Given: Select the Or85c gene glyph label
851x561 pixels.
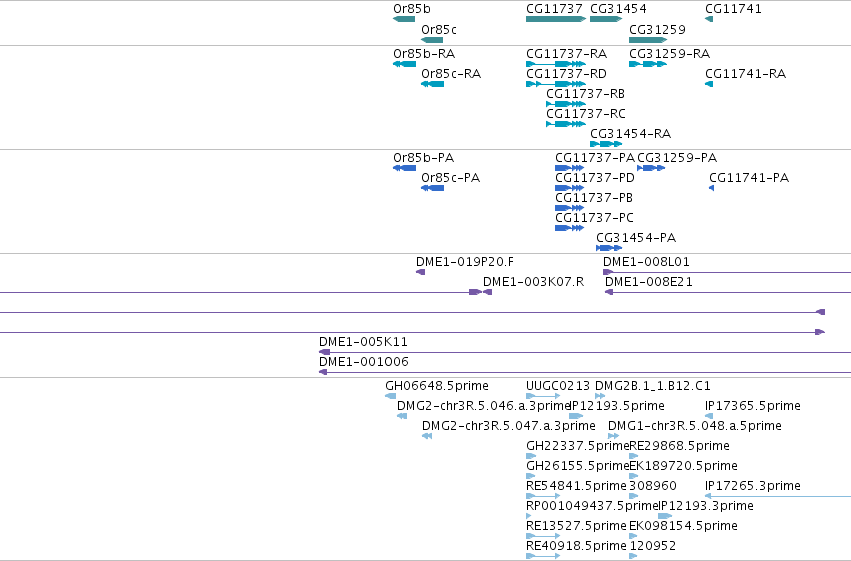Looking at the screenshot, I should click(439, 29).
